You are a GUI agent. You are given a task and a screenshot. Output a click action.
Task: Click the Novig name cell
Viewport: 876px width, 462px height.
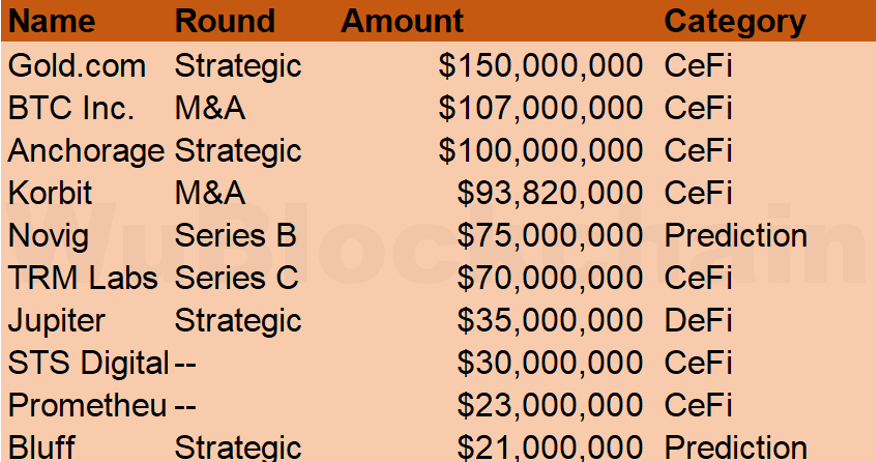49,236
